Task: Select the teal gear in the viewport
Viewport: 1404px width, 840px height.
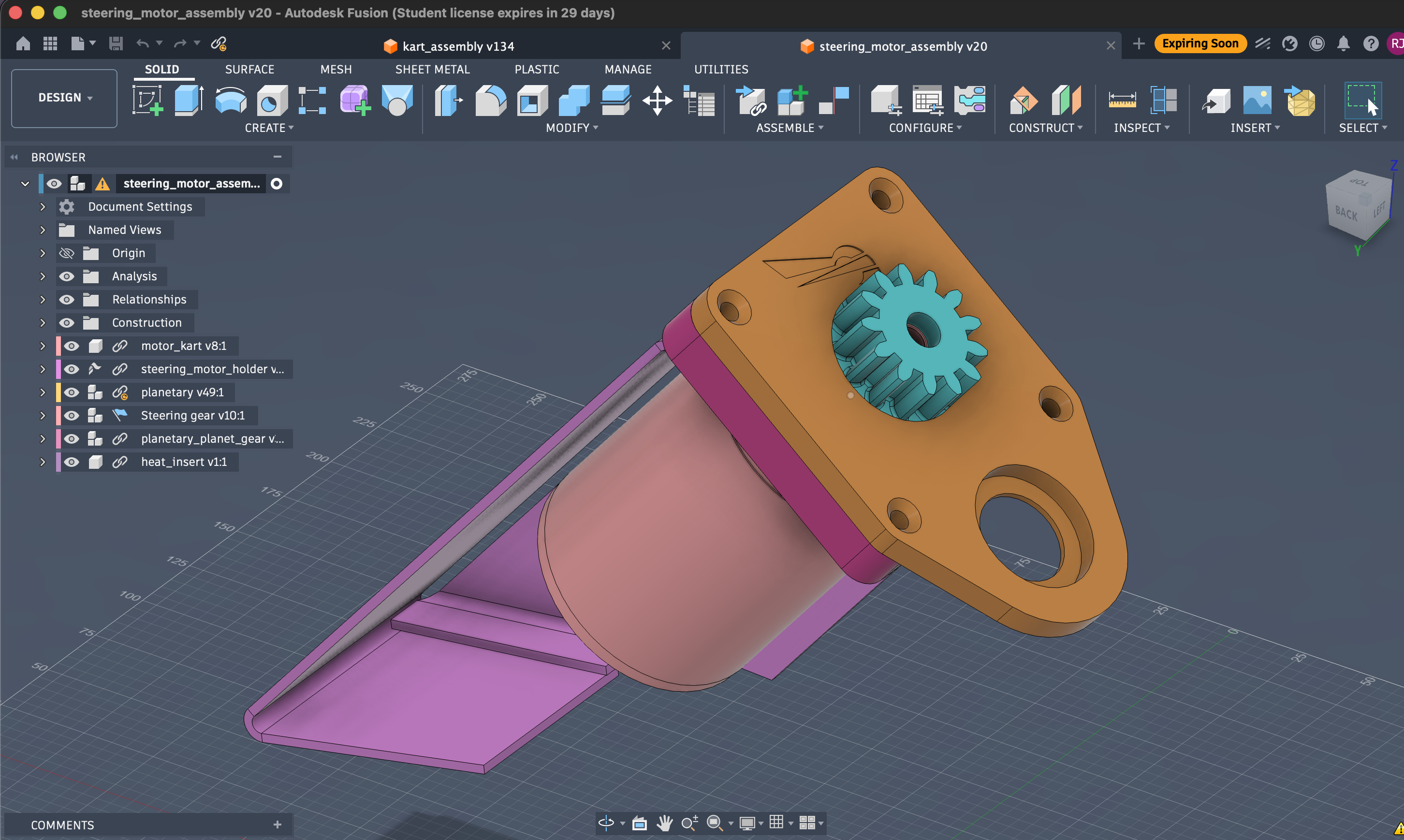Action: coord(911,343)
